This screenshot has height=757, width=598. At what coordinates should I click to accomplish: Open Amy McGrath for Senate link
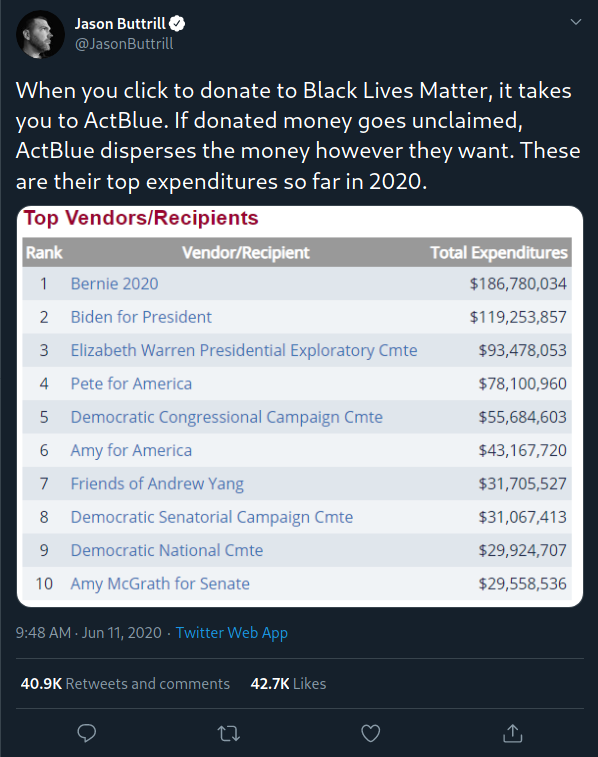tap(160, 584)
